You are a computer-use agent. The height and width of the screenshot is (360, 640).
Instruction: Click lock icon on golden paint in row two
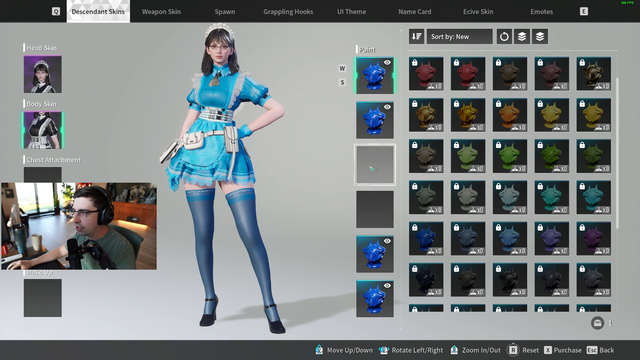(457, 104)
